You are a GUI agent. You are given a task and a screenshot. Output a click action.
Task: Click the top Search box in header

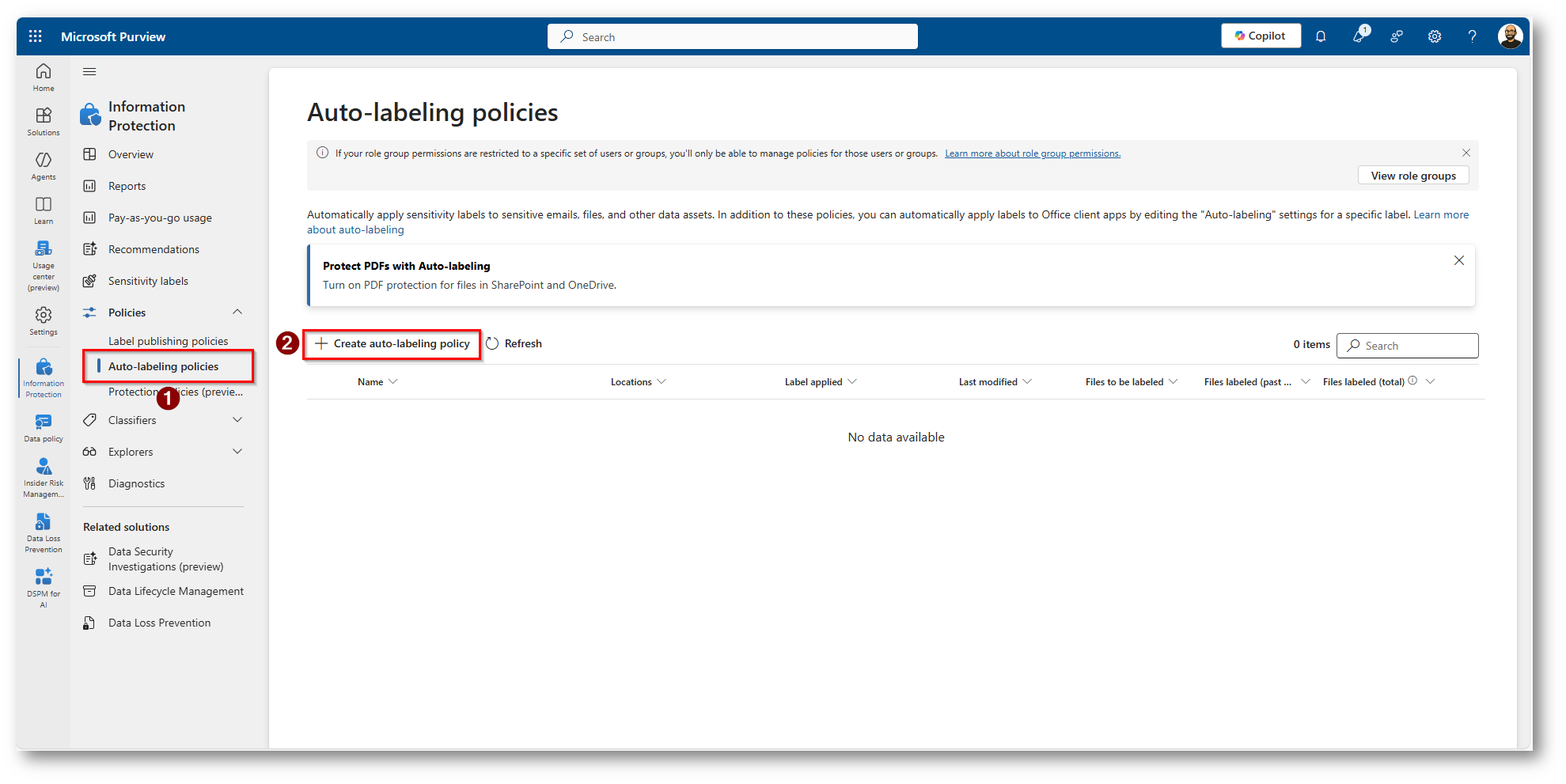point(732,36)
